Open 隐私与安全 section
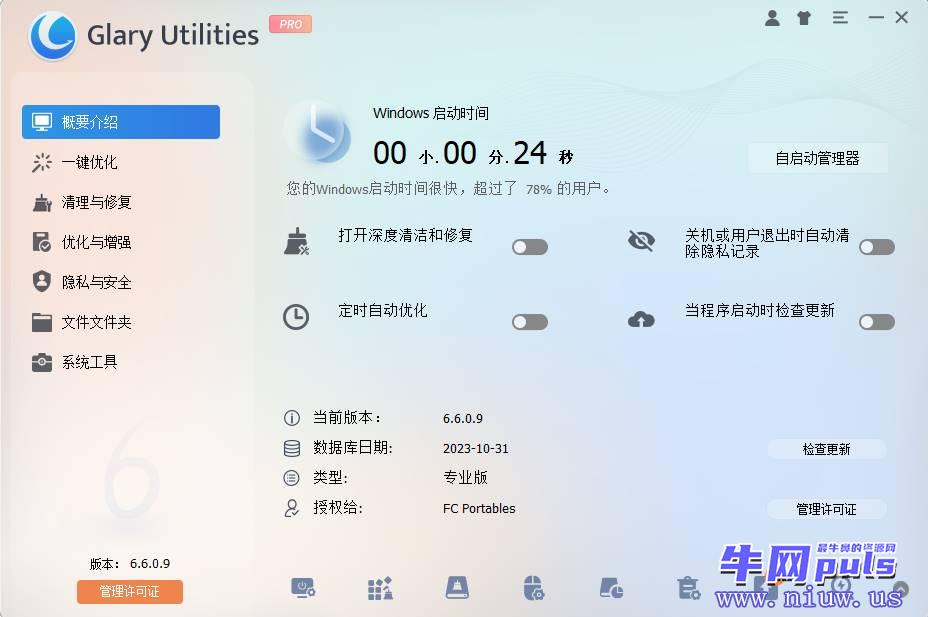The height and width of the screenshot is (617, 928). (121, 282)
